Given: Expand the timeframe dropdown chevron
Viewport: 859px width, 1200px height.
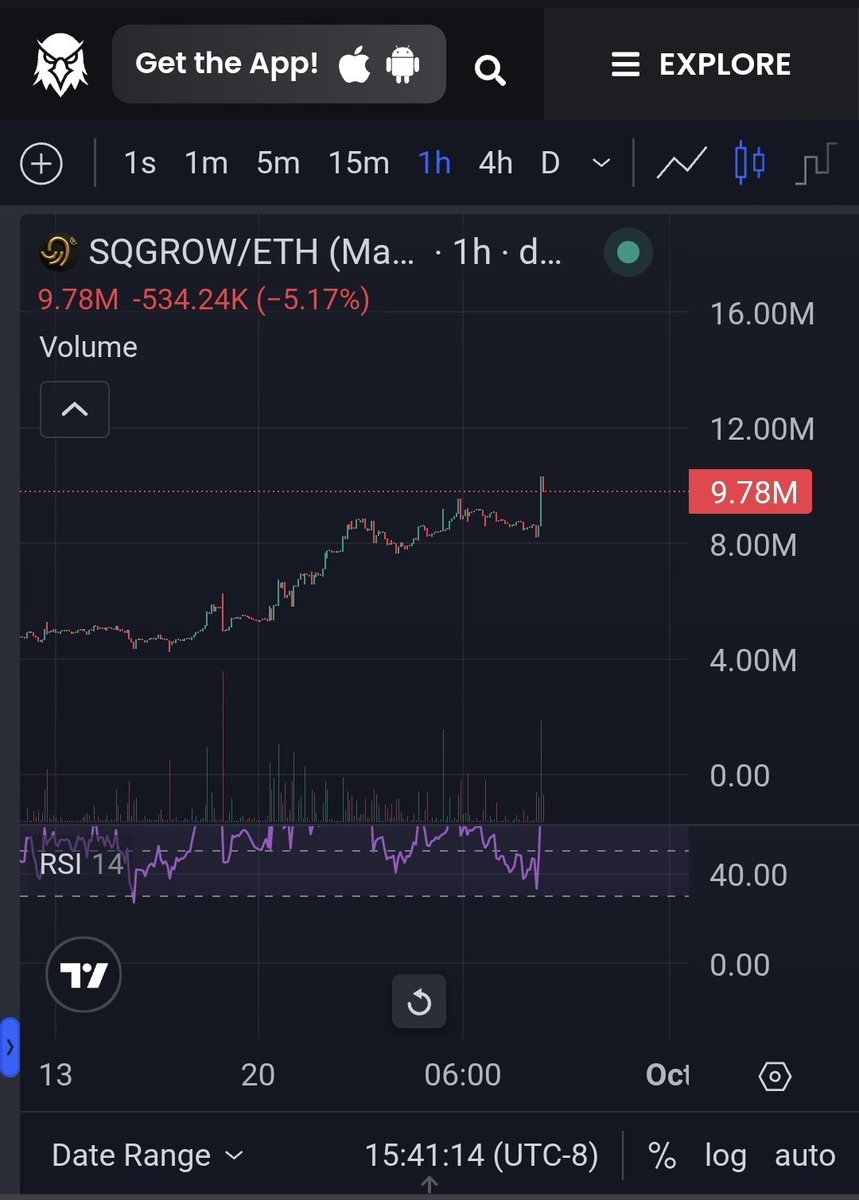Looking at the screenshot, I should [601, 163].
